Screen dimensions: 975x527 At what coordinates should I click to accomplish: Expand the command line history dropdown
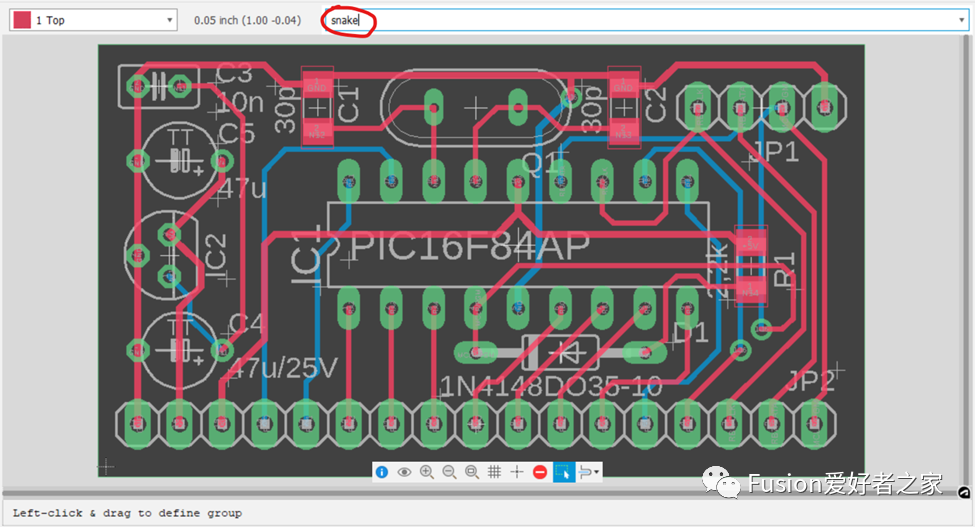(962, 20)
